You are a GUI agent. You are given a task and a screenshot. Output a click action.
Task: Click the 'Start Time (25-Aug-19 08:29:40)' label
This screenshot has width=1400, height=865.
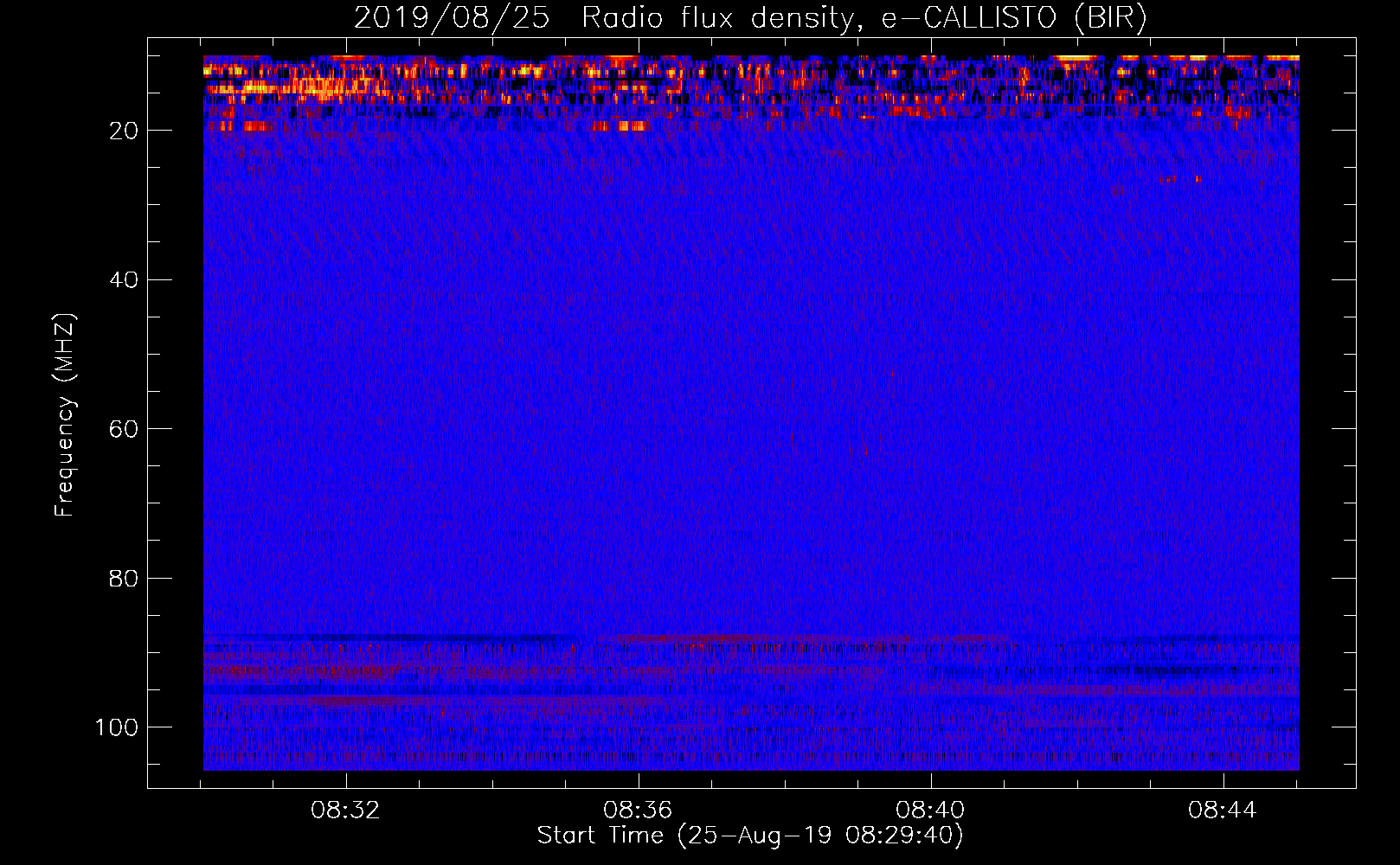pos(750,836)
